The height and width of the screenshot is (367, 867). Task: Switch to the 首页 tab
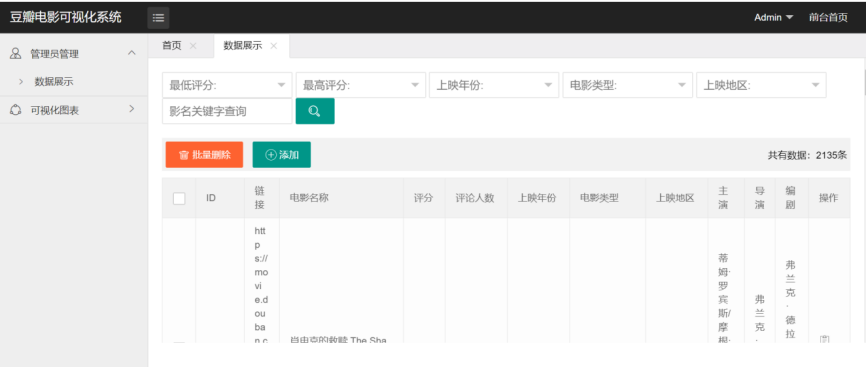(x=171, y=46)
